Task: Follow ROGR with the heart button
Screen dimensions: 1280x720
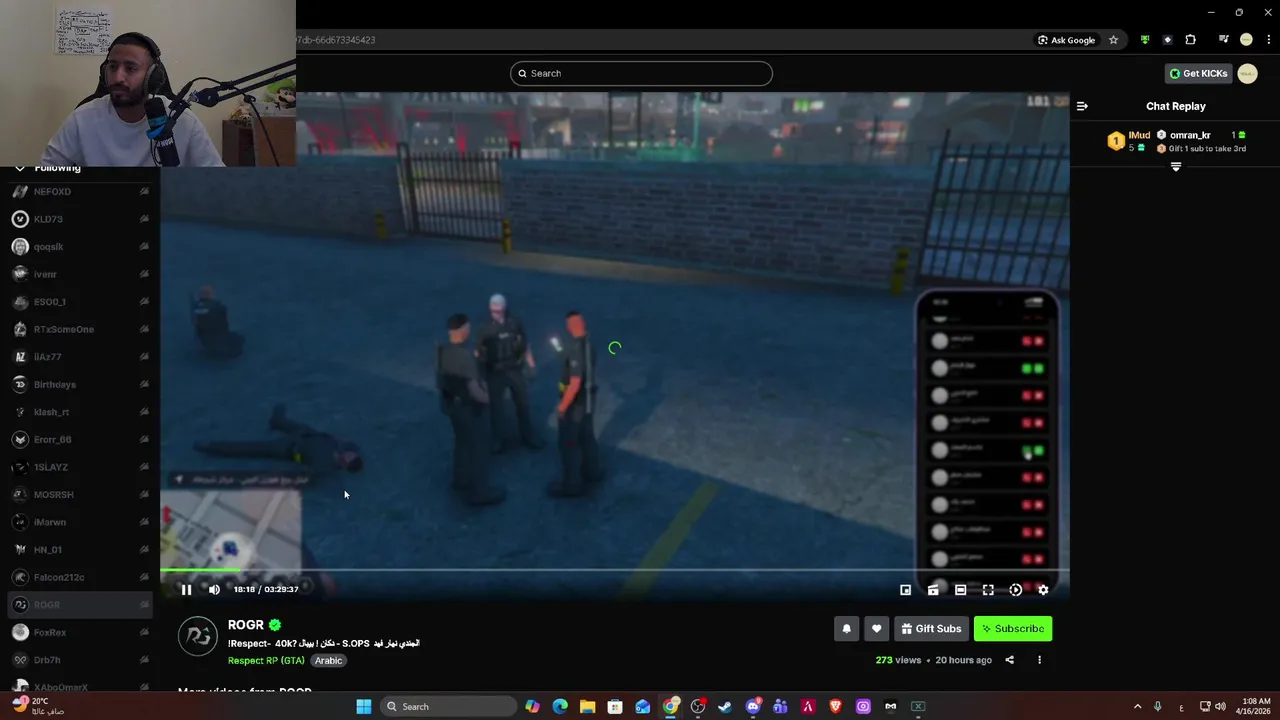Action: (x=877, y=629)
